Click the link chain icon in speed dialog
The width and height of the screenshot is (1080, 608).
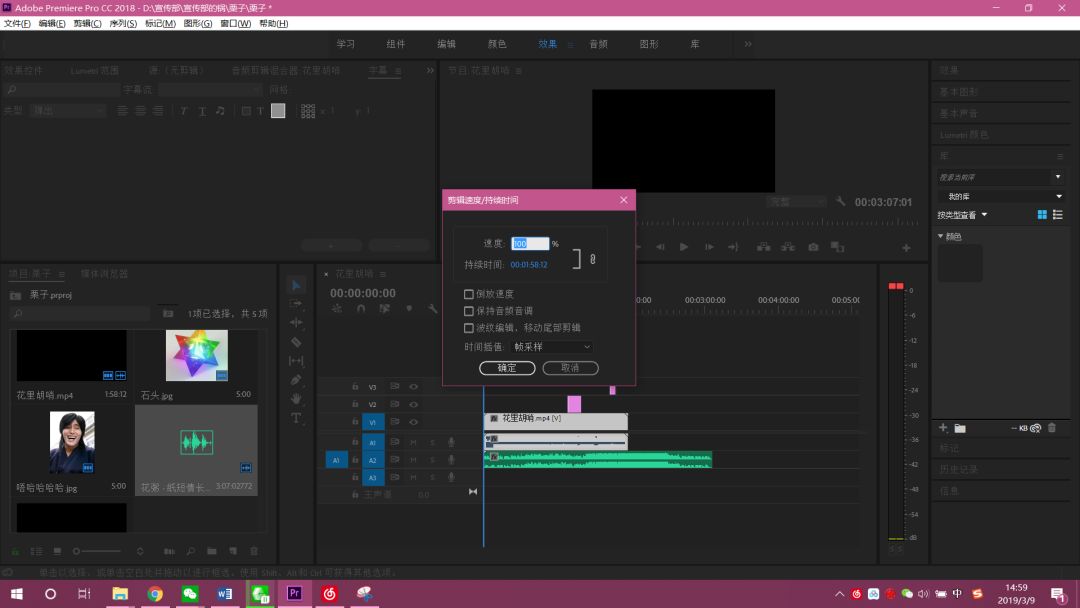[592, 259]
